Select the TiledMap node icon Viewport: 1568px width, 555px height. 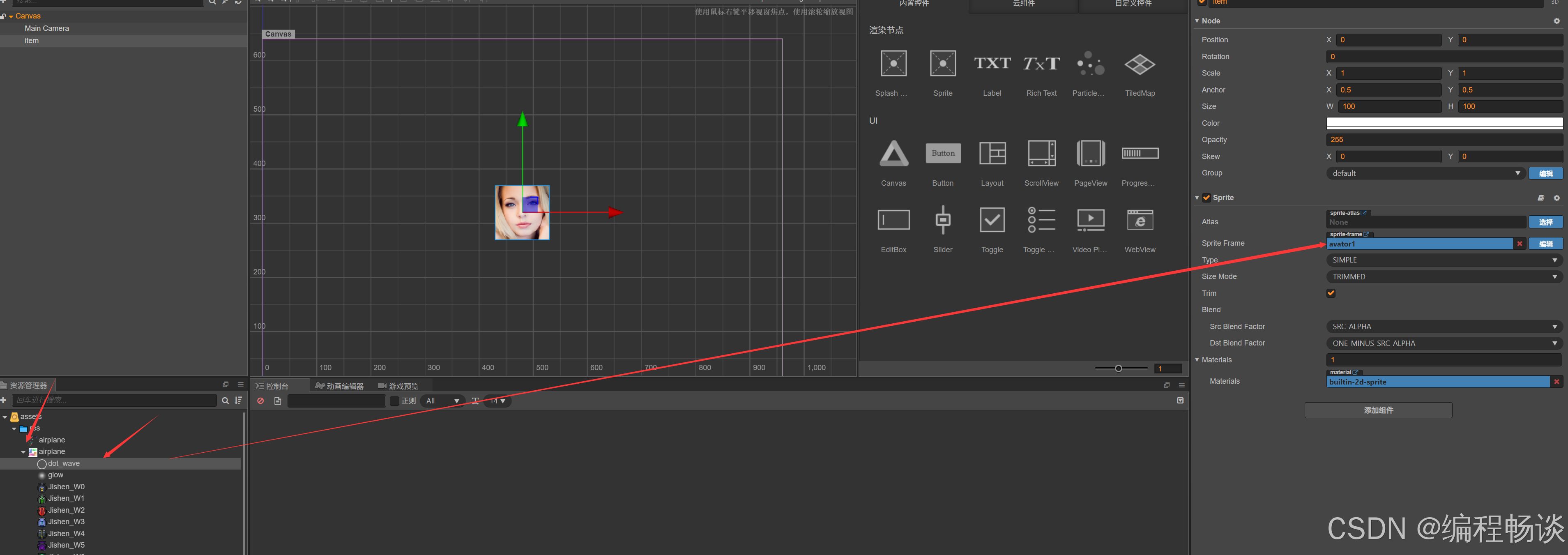[x=1140, y=64]
